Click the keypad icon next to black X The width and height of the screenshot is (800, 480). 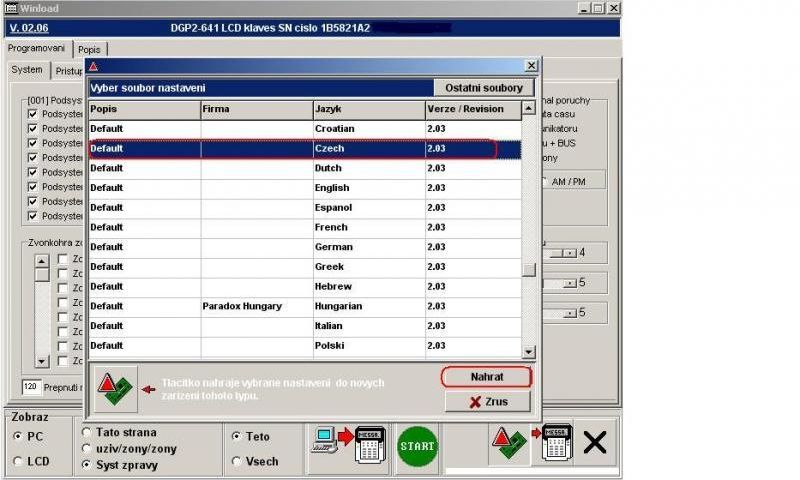pyautogui.click(x=555, y=443)
